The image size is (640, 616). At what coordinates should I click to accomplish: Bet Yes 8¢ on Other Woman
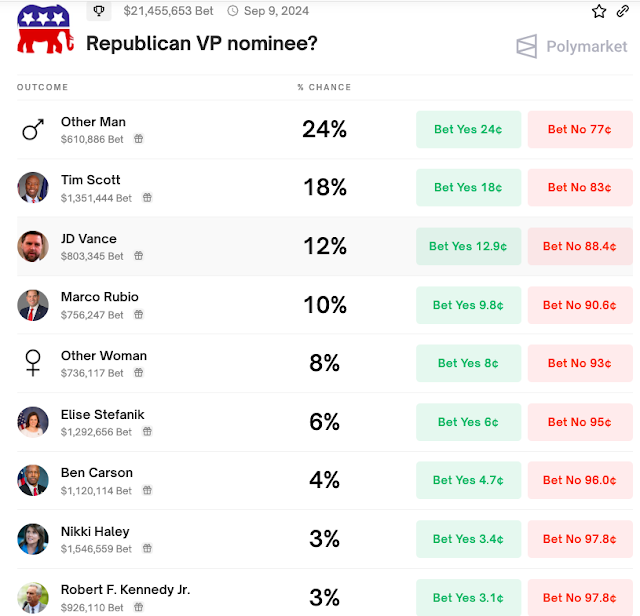[x=469, y=363]
